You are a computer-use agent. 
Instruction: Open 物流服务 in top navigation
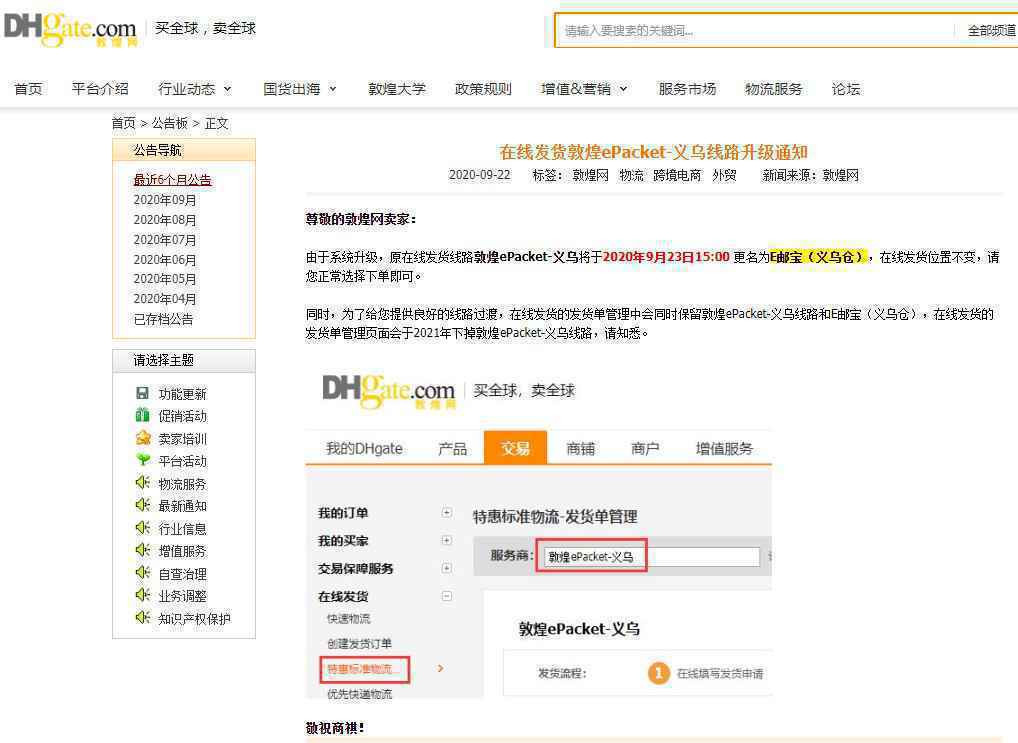pyautogui.click(x=774, y=89)
